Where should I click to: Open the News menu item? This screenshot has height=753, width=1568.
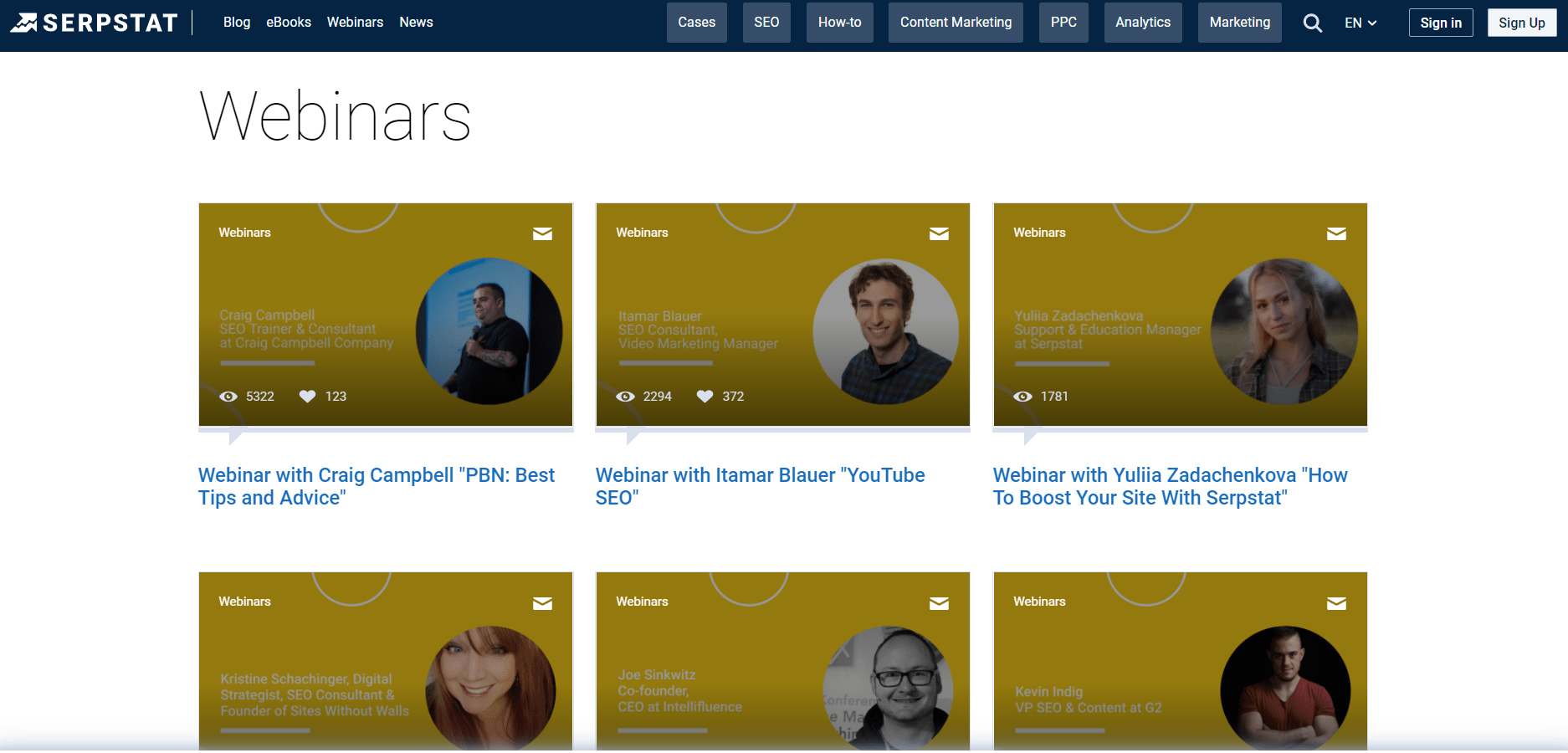coord(416,23)
